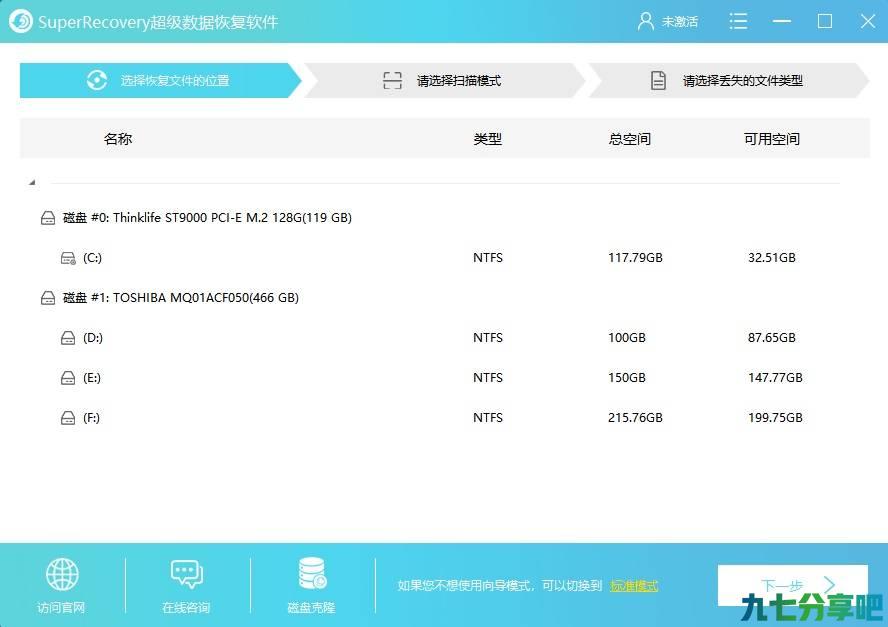The height and width of the screenshot is (627, 888).
Task: Sort by the 可用空间 column header
Action: point(772,139)
